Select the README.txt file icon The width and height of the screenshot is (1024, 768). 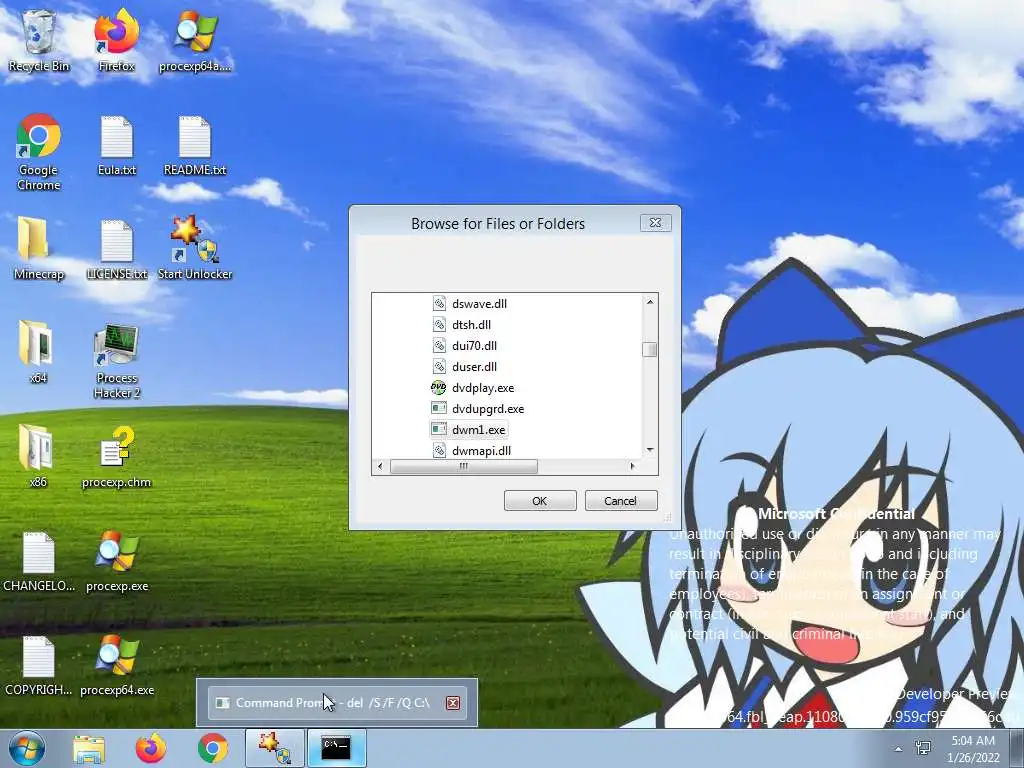[x=195, y=145]
